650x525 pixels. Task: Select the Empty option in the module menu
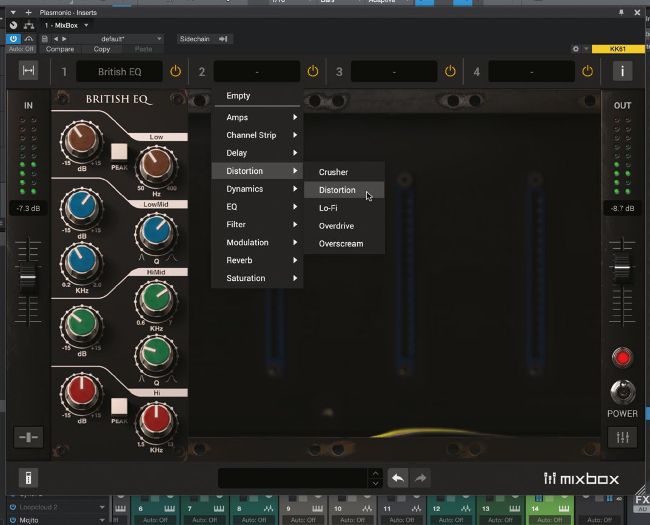click(257, 96)
